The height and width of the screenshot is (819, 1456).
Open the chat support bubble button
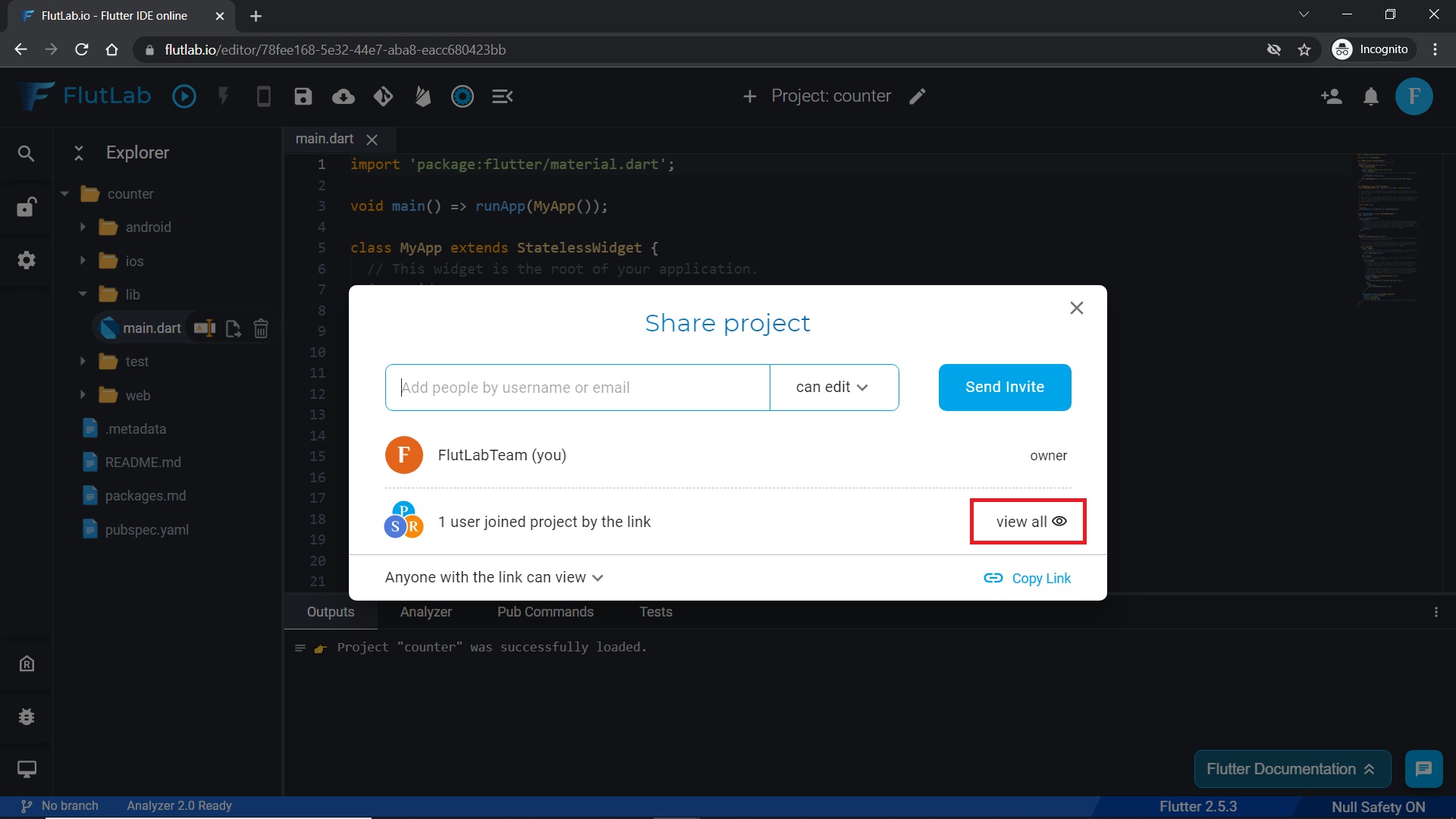click(x=1423, y=769)
